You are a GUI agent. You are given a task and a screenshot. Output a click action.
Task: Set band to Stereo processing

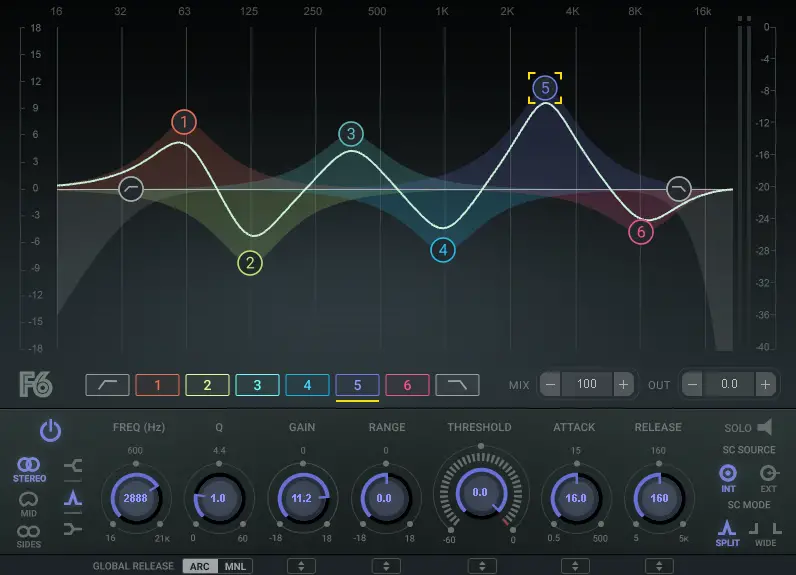(29, 469)
